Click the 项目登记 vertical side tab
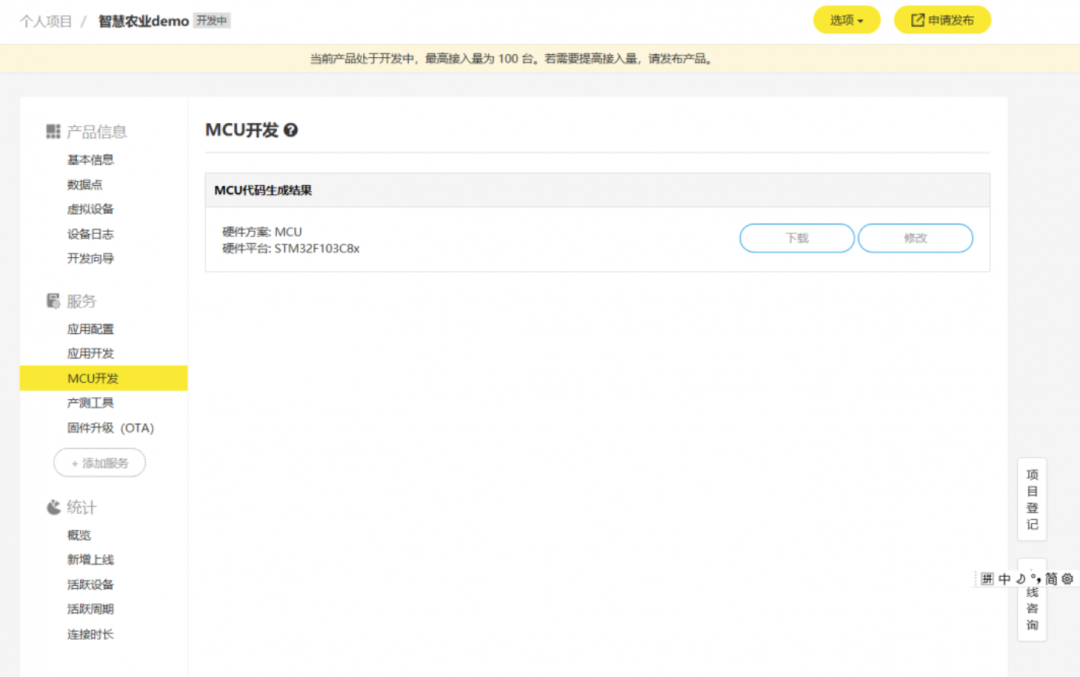1080x677 pixels. click(x=1032, y=497)
